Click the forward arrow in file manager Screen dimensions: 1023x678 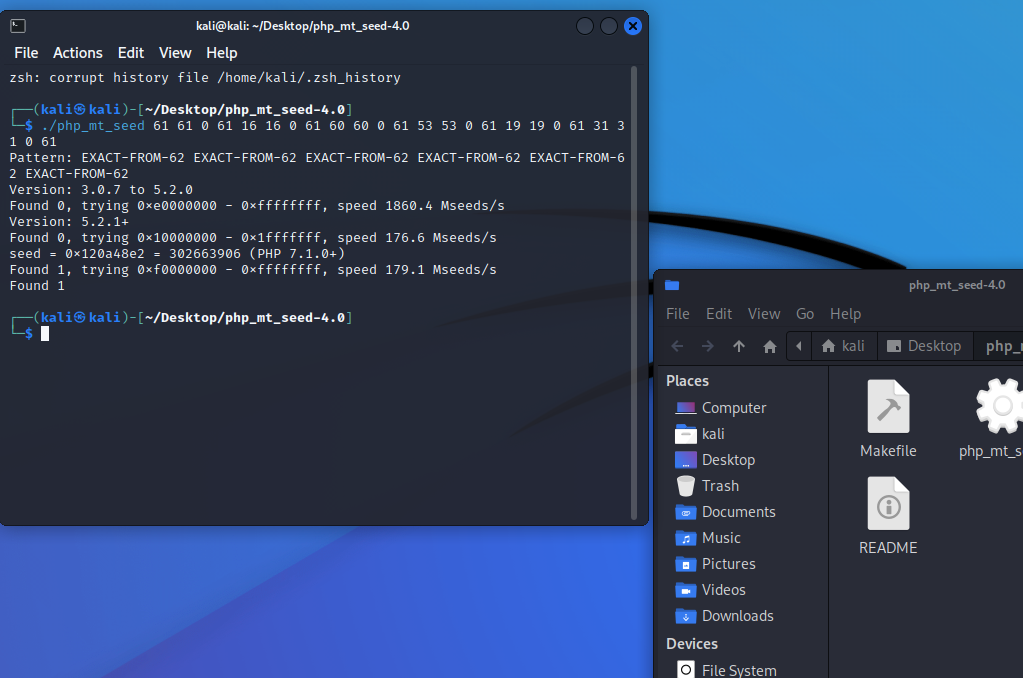tap(707, 346)
